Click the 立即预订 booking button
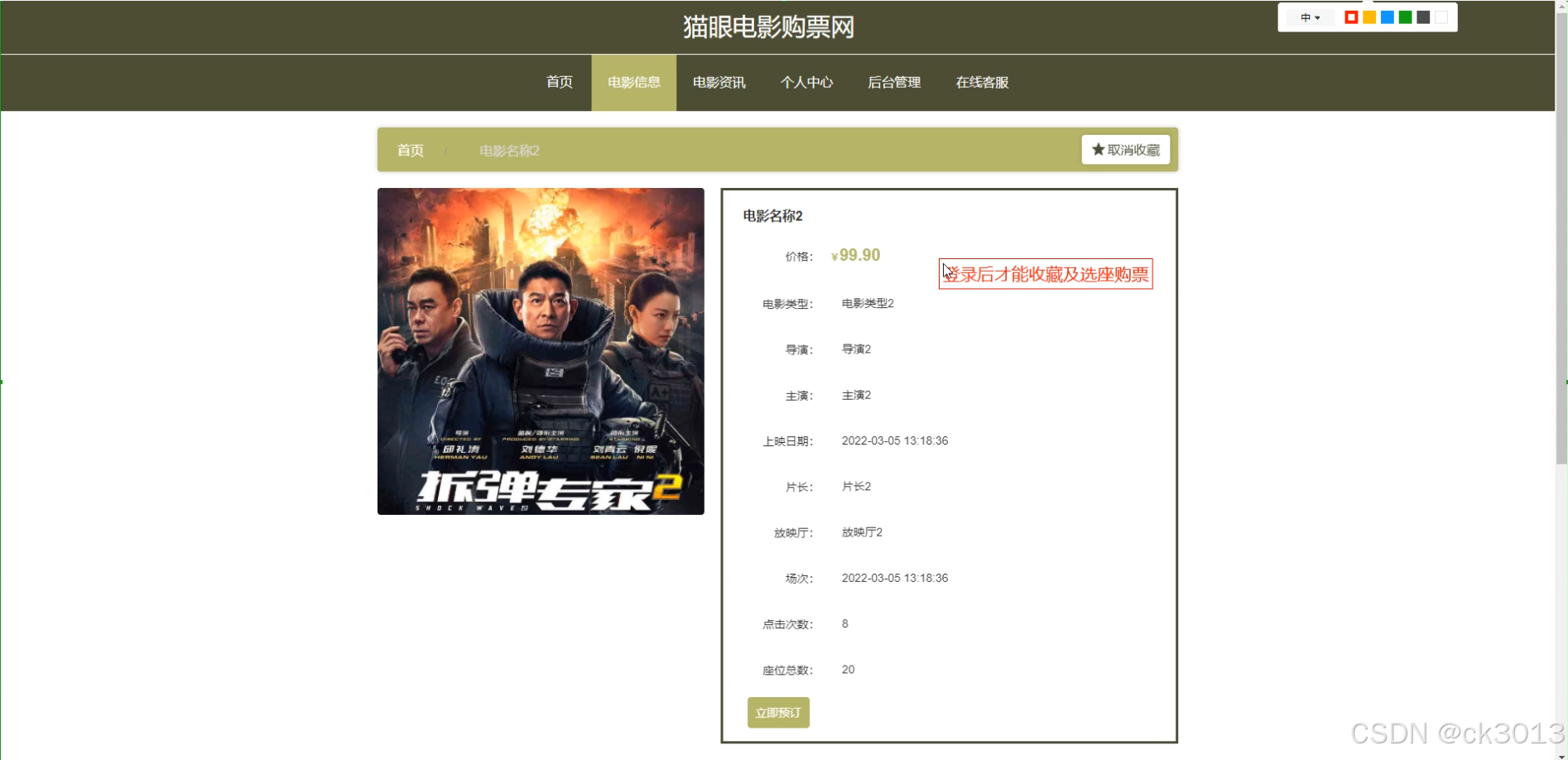 point(778,713)
